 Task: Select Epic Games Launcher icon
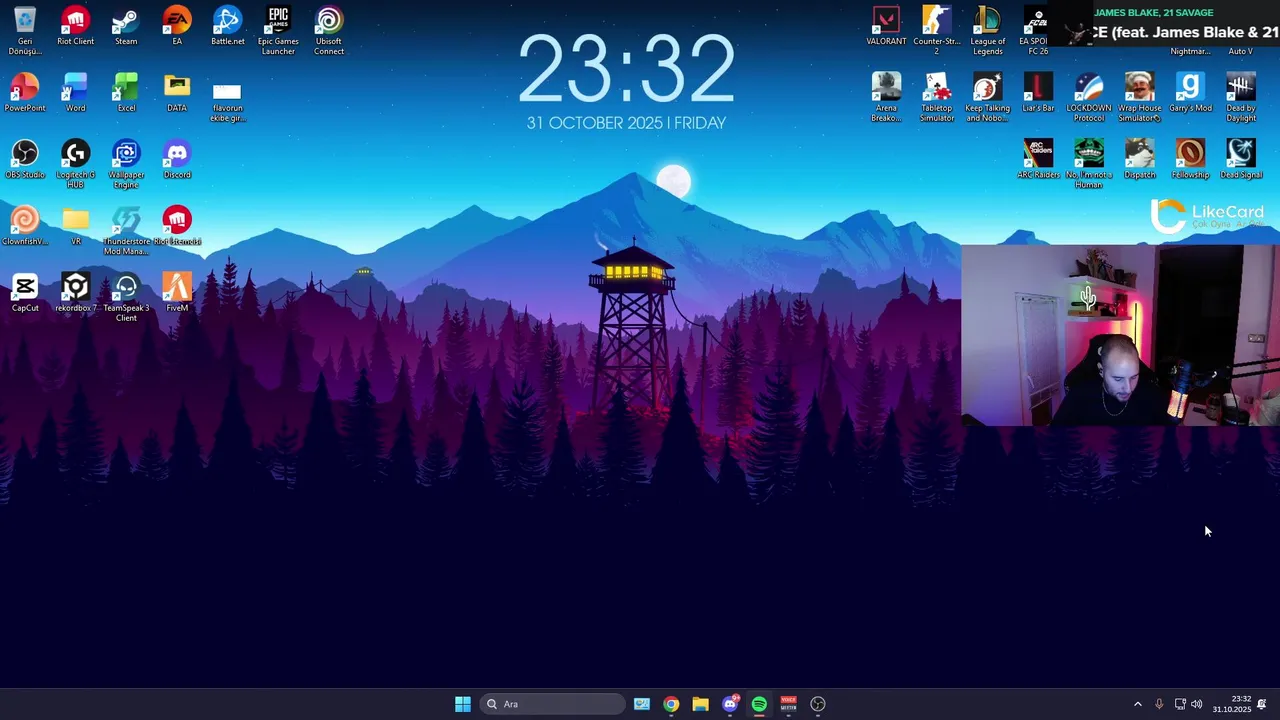(x=278, y=30)
